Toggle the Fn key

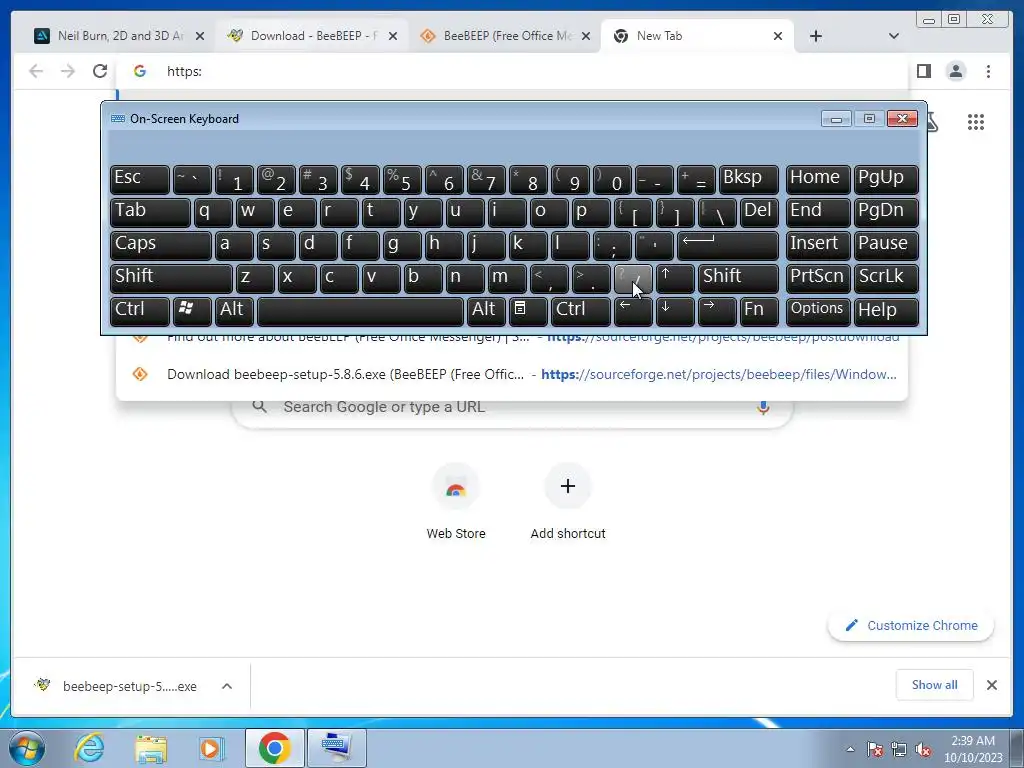tap(759, 312)
